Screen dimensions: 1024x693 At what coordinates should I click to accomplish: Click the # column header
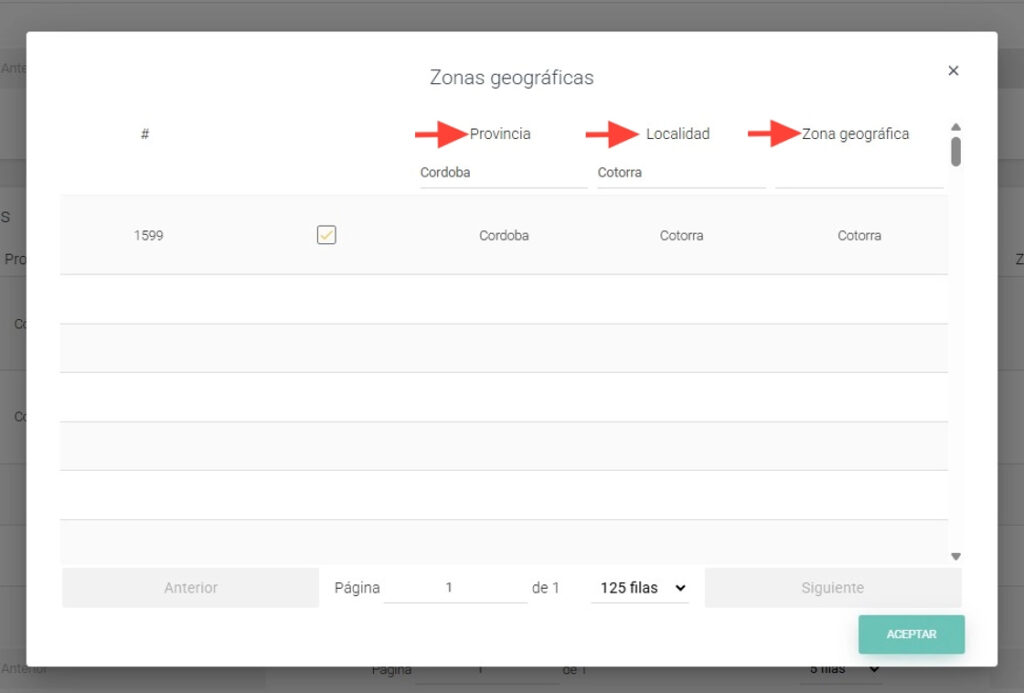[x=145, y=134]
